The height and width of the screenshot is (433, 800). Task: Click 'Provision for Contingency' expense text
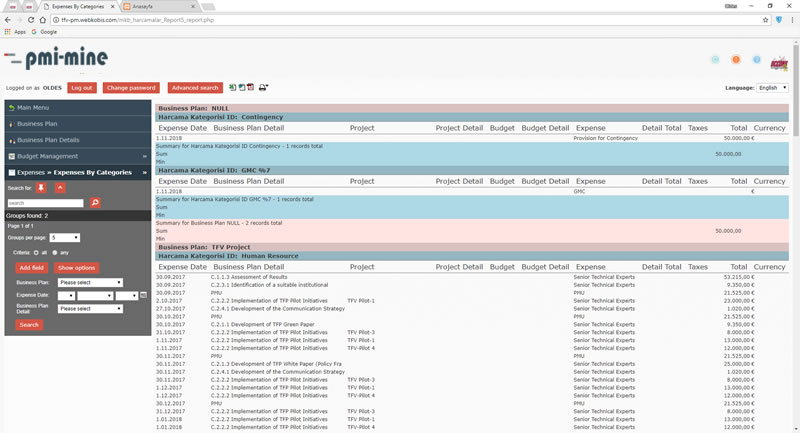pos(605,138)
